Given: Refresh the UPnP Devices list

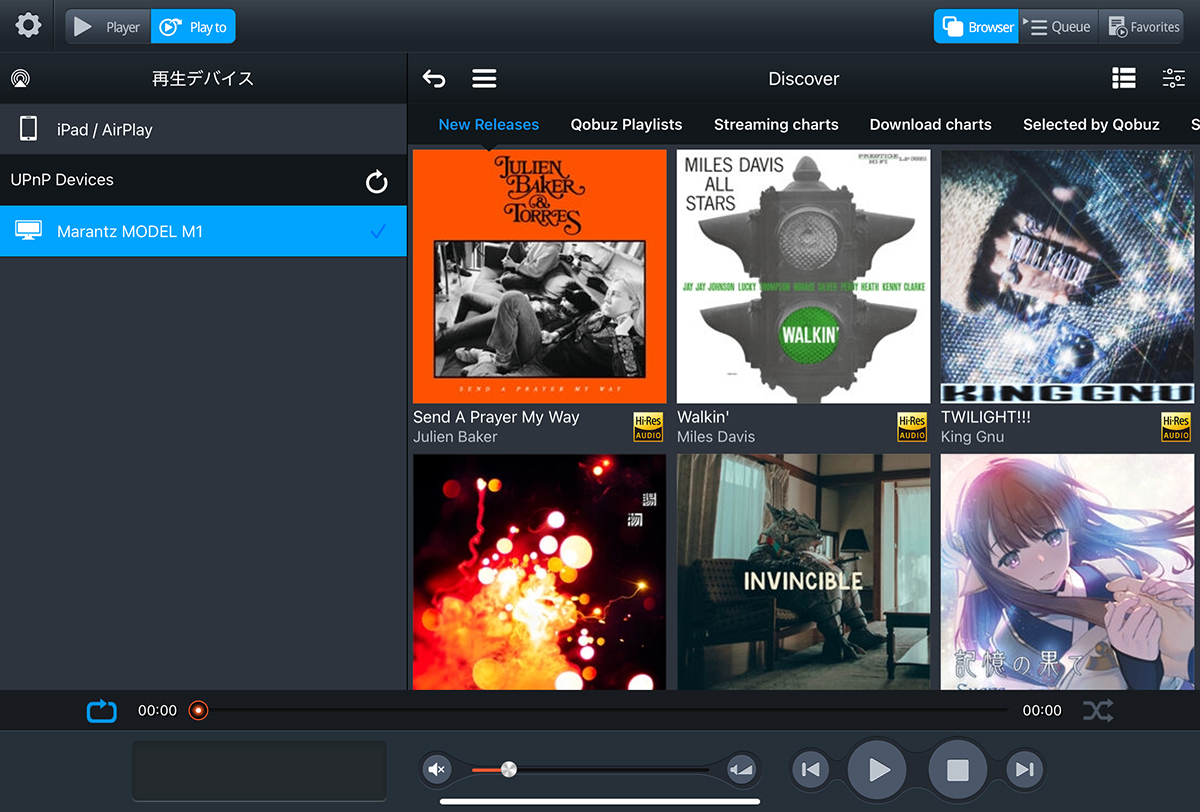Looking at the screenshot, I should 376,181.
